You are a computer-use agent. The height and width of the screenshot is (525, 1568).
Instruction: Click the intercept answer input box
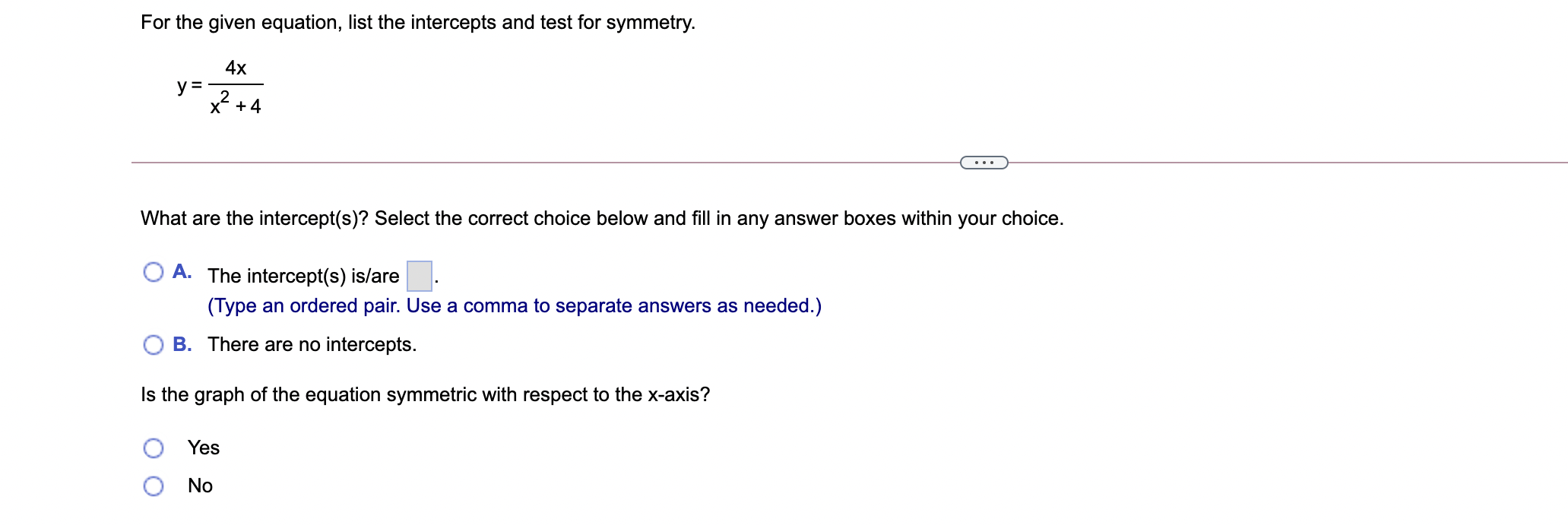420,276
